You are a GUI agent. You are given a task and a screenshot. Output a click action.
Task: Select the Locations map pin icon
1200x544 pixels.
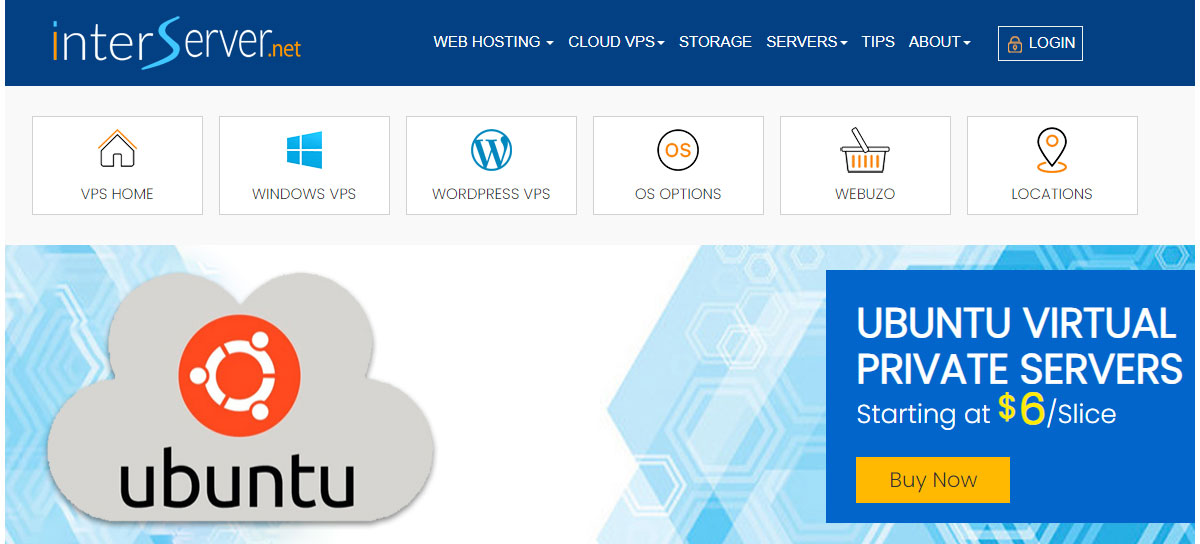(1052, 151)
